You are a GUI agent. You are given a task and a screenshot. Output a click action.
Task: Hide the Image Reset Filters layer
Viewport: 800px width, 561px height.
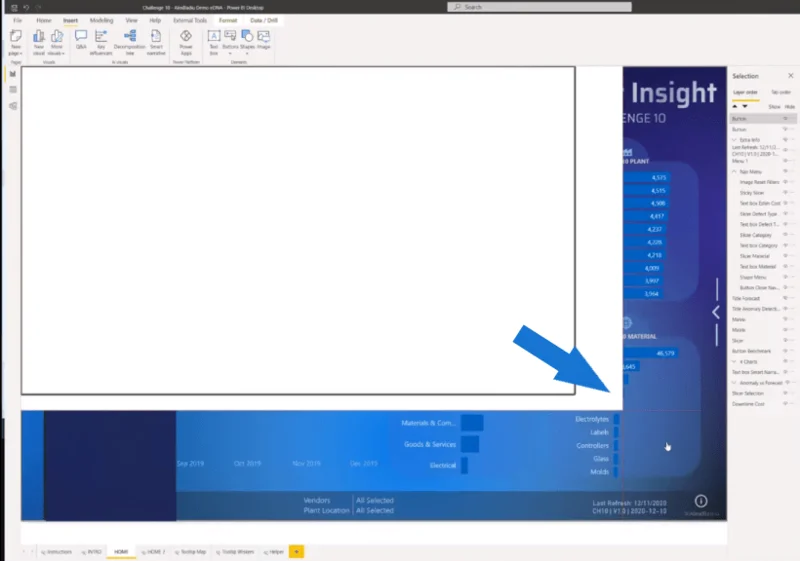tap(786, 182)
